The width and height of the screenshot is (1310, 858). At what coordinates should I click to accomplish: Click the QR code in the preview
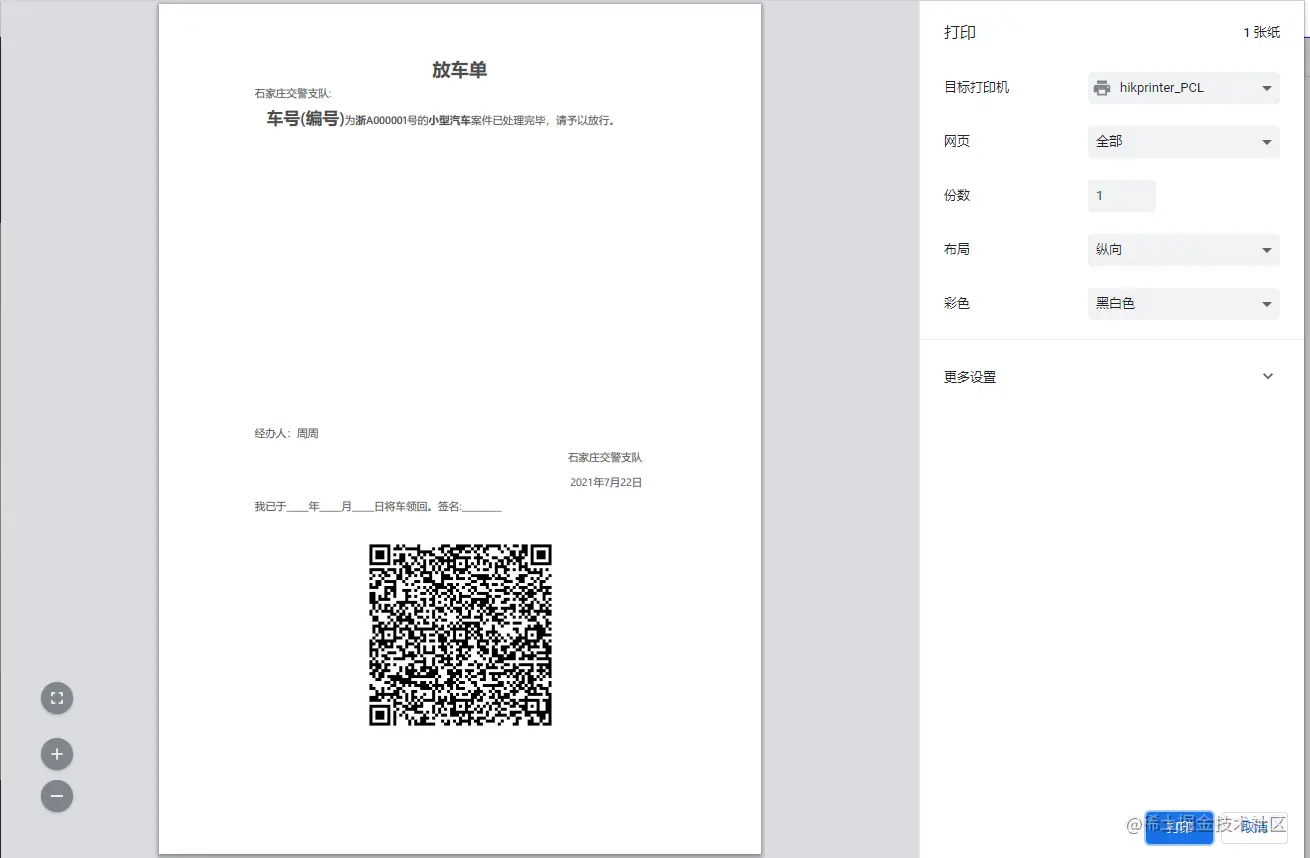click(x=460, y=635)
